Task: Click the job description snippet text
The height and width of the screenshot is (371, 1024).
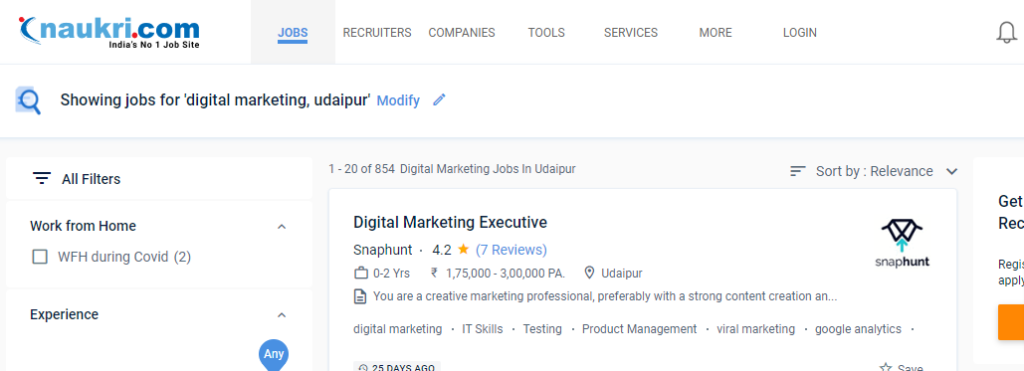Action: 605,297
